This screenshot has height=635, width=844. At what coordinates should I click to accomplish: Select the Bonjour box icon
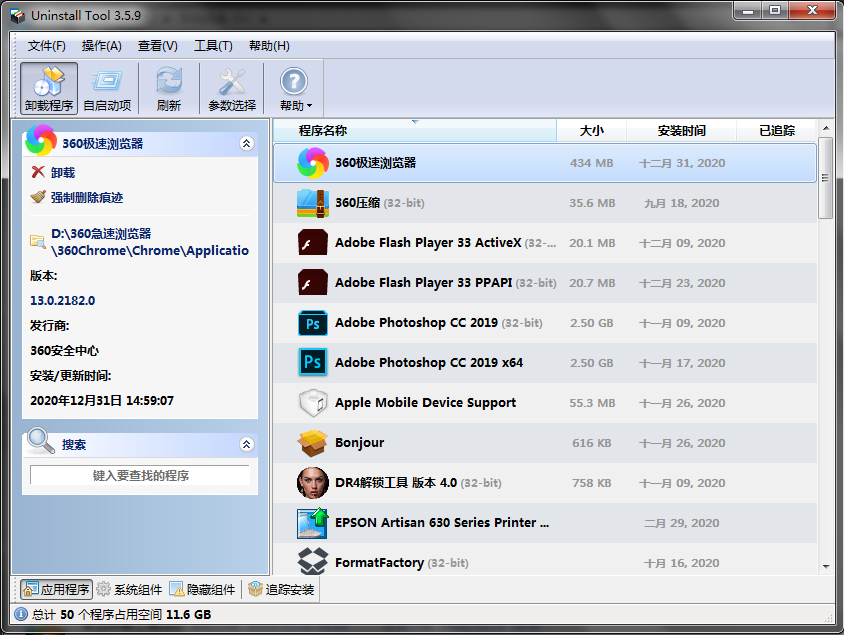(313, 443)
